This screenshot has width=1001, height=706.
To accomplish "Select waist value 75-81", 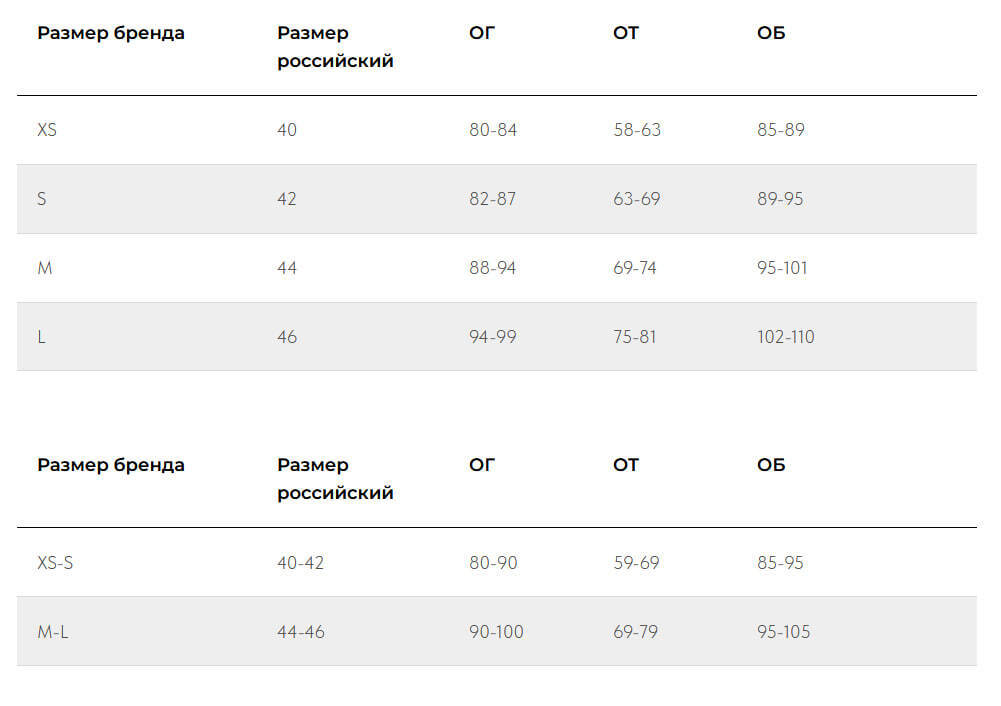I will click(635, 337).
